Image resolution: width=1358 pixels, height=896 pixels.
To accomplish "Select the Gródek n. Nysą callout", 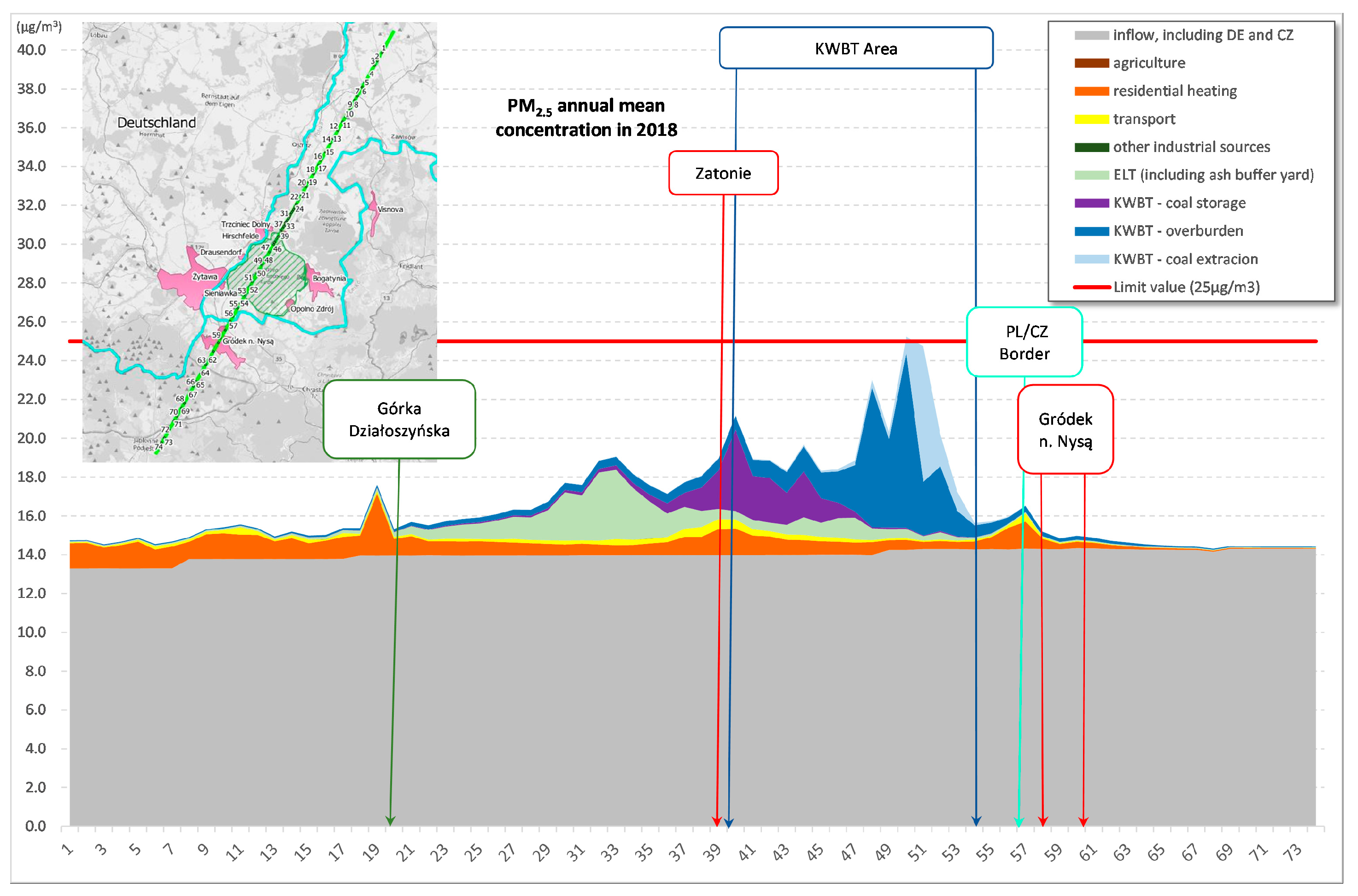I will pyautogui.click(x=1065, y=430).
